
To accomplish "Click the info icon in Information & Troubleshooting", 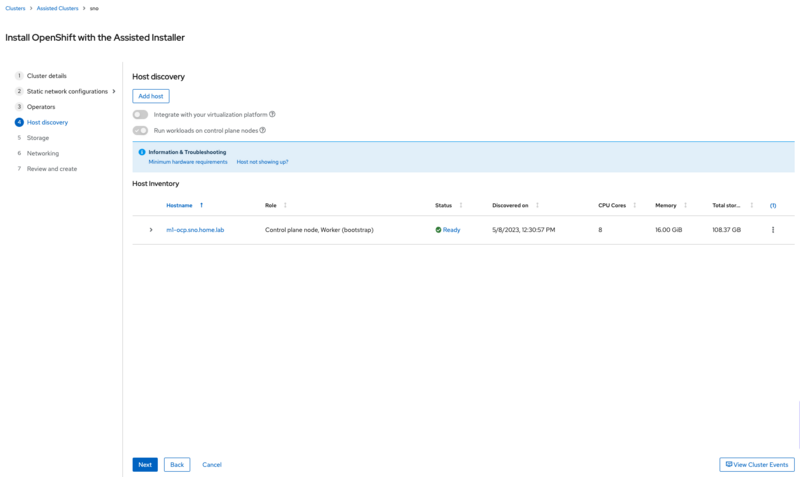I will [x=142, y=152].
